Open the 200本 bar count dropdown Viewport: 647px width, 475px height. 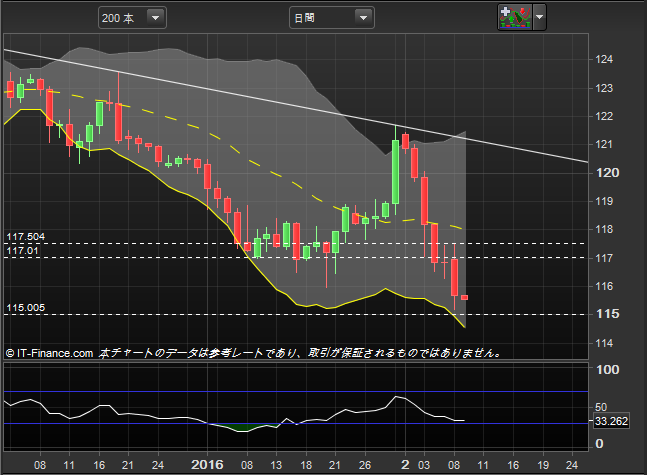point(132,18)
